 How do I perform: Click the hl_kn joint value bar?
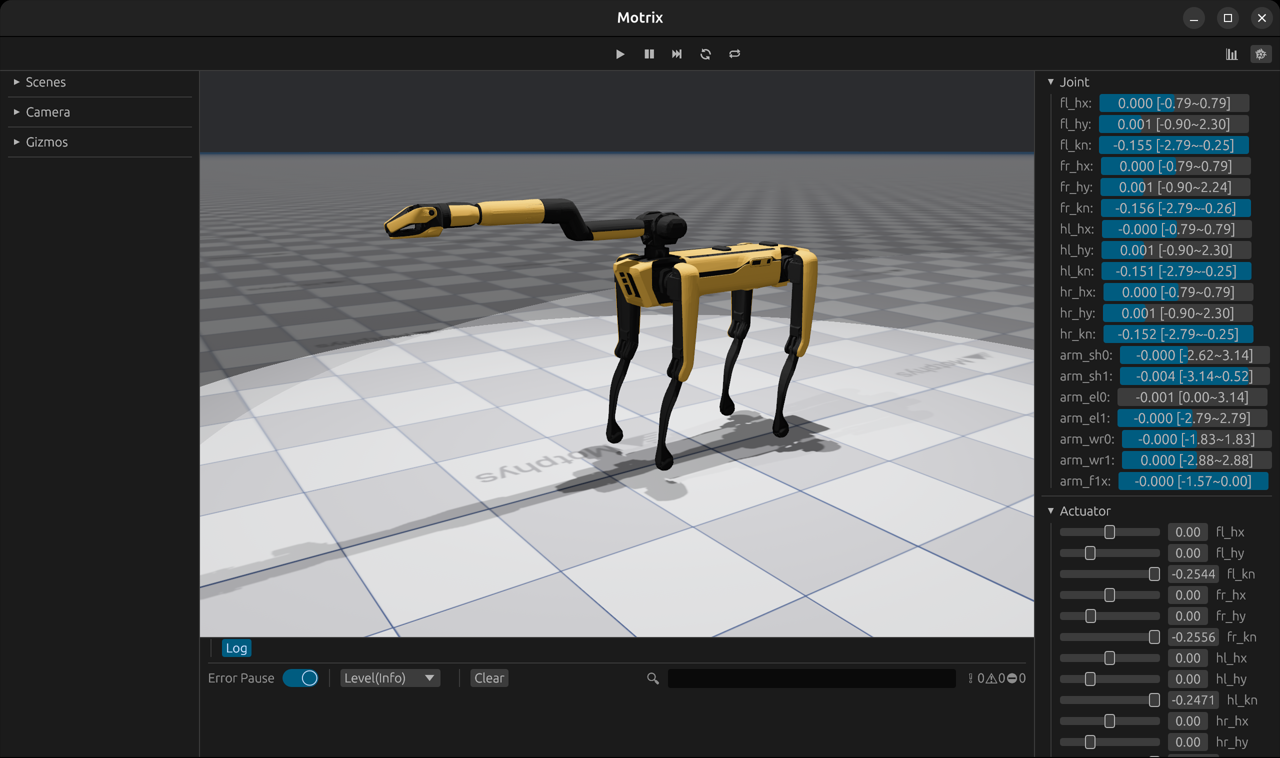coord(1176,271)
